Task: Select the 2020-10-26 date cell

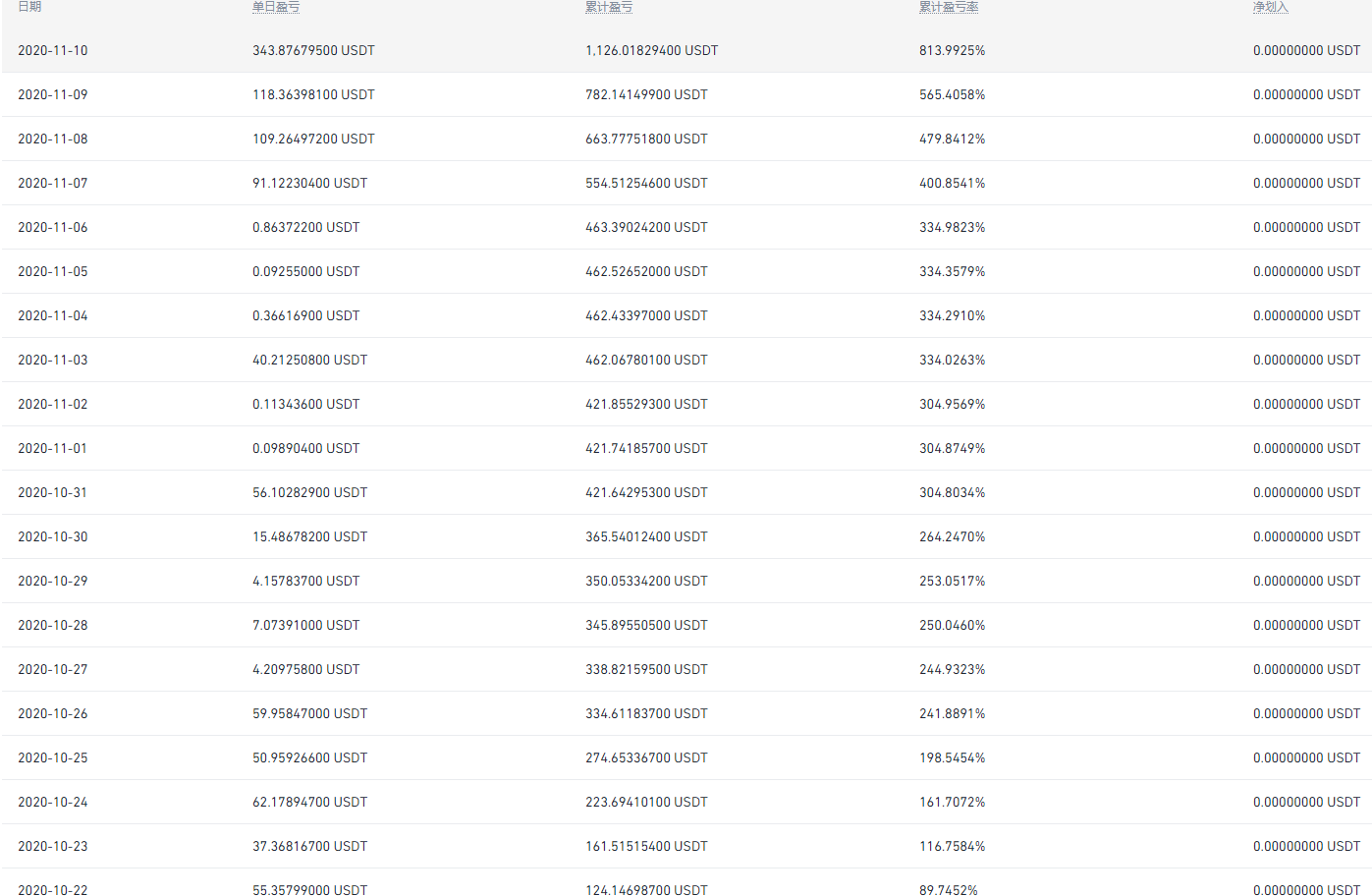Action: pyautogui.click(x=53, y=713)
